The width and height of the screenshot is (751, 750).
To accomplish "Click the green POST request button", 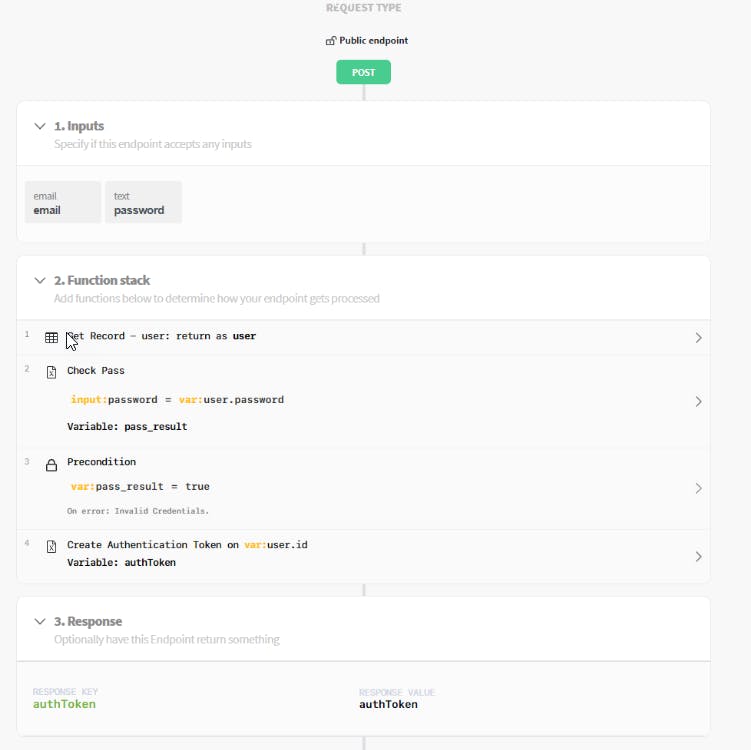I will [x=363, y=72].
